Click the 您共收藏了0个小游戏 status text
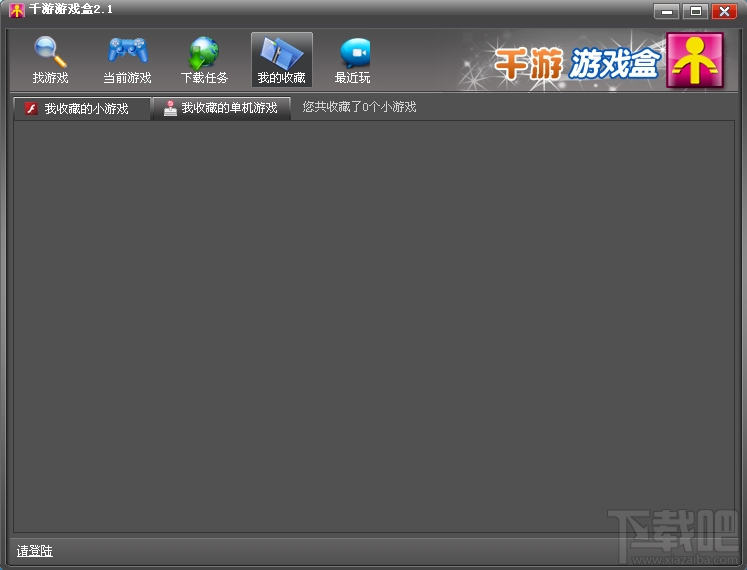Screen dimensions: 747x570 pyautogui.click(x=359, y=107)
